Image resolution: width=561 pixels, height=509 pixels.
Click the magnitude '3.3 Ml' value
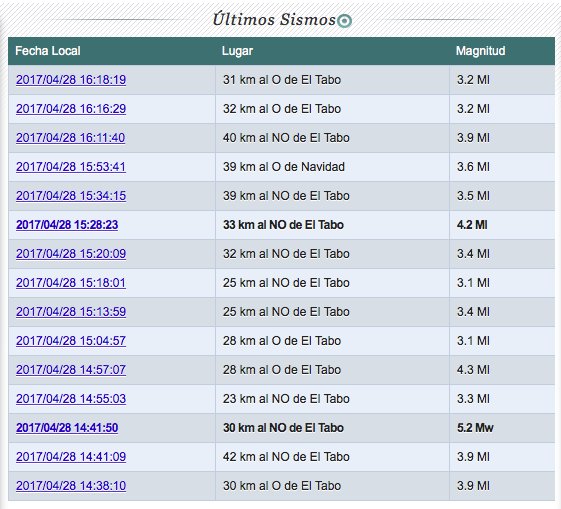click(x=473, y=398)
